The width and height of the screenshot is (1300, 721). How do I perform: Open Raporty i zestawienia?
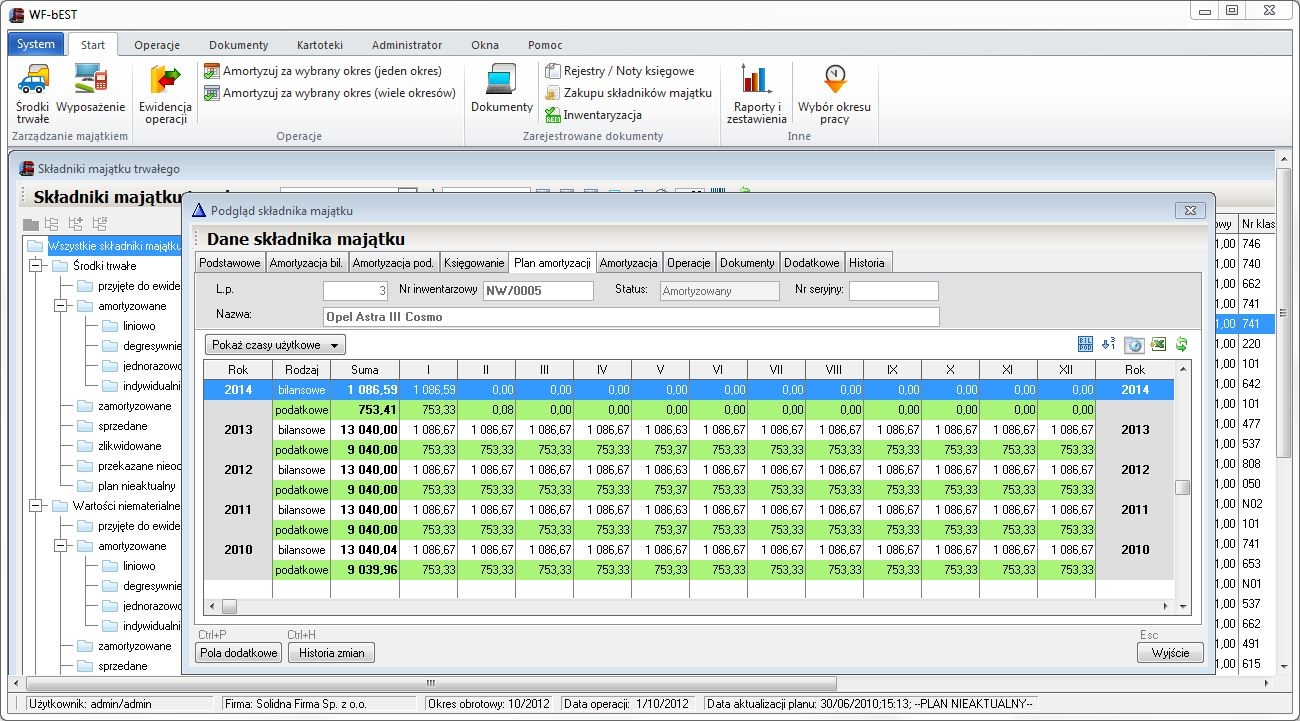[x=757, y=94]
